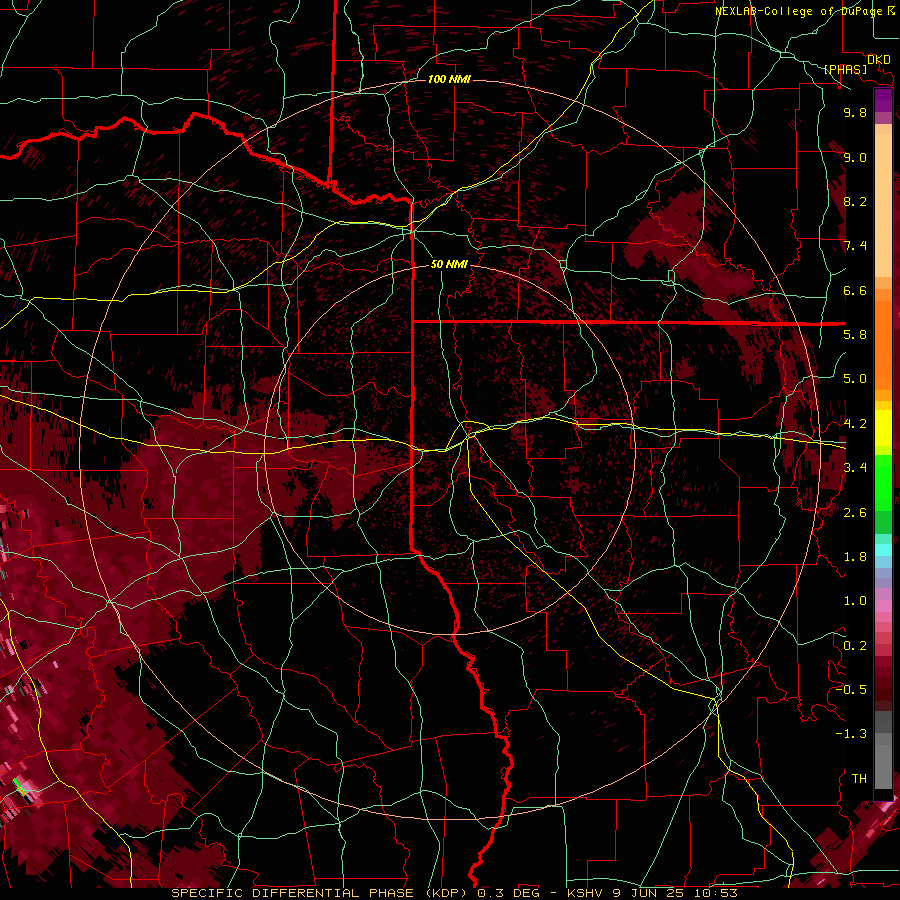The height and width of the screenshot is (900, 900).
Task: Click the 9.0 value on the color scale
Action: pyautogui.click(x=855, y=157)
